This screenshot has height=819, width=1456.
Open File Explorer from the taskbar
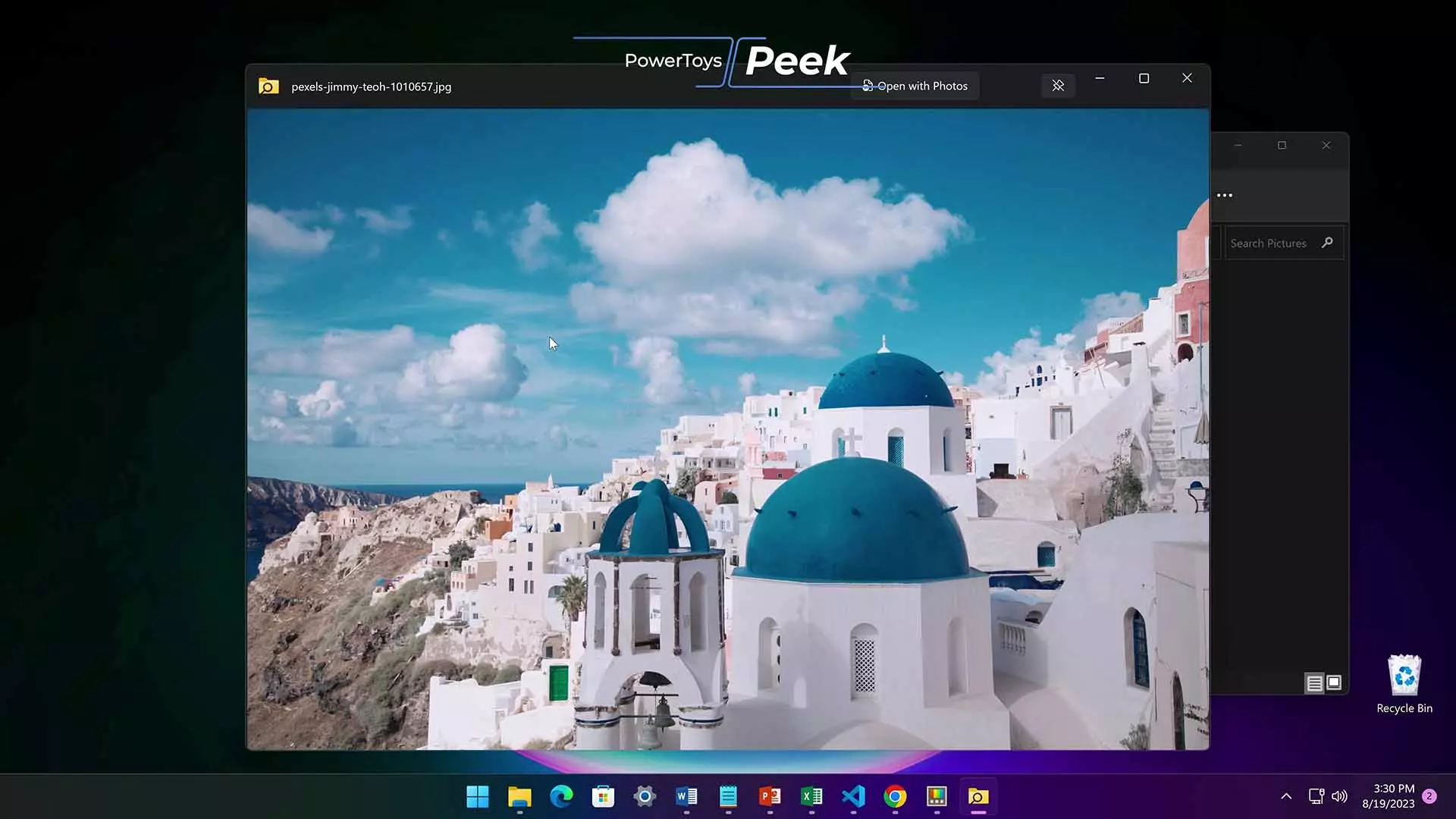tap(519, 796)
